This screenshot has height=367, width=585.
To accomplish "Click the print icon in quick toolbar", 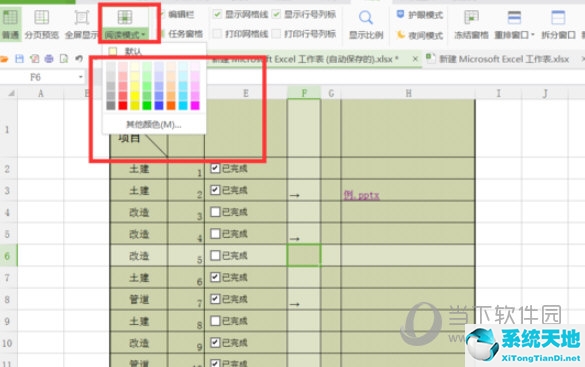I will coord(49,59).
